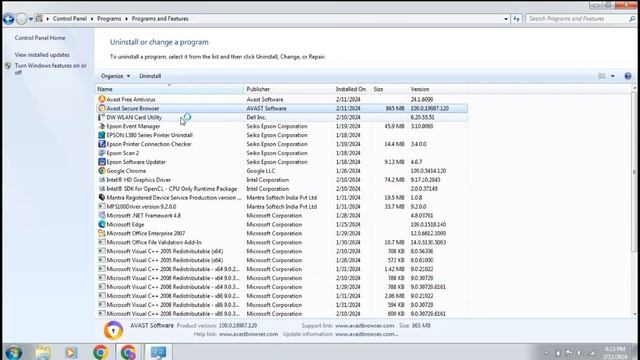The height and width of the screenshot is (360, 640).
Task: Sort by the Size column header
Action: point(390,89)
